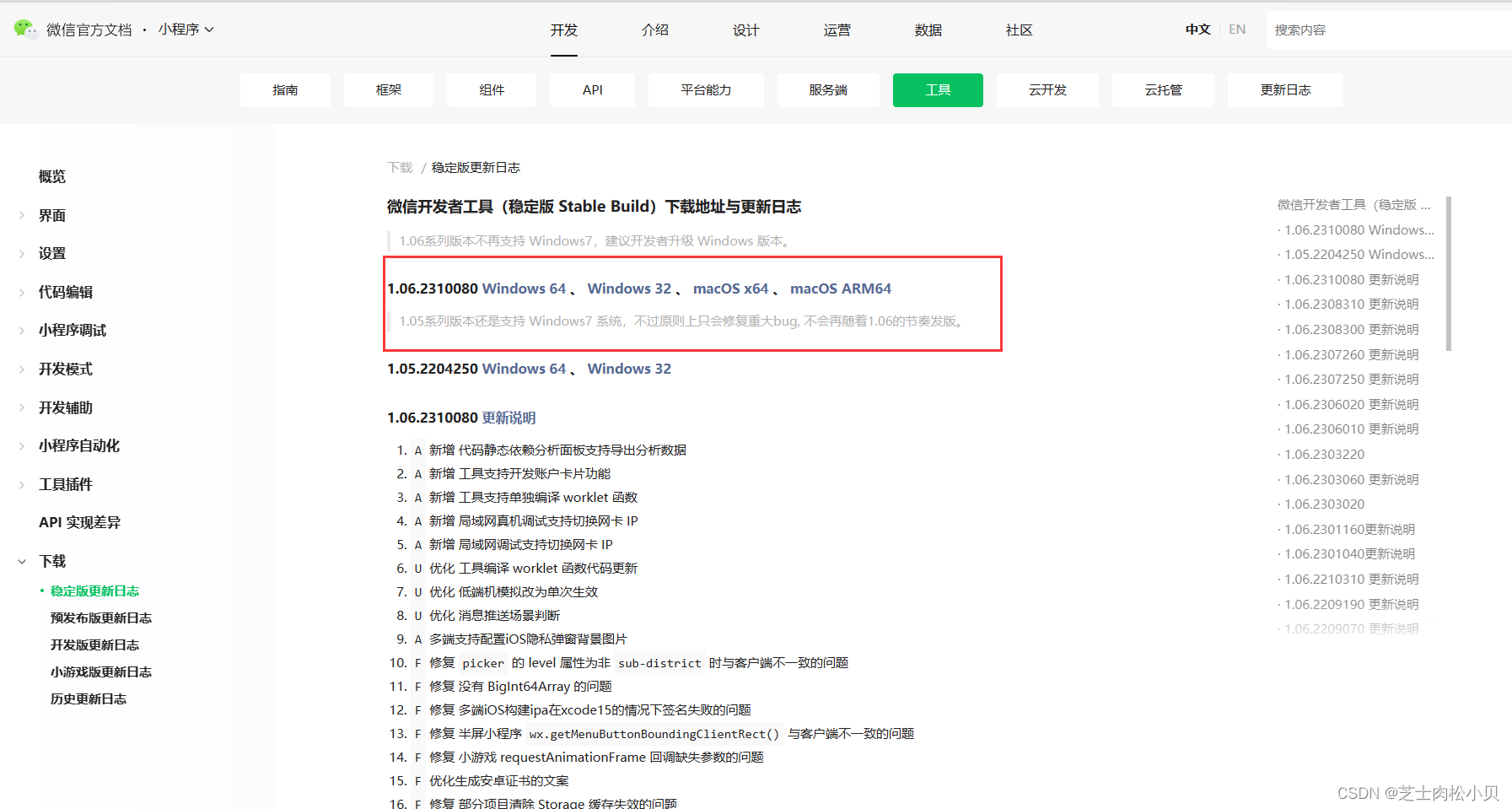This screenshot has width=1512, height=809.
Task: Collapse the 下载 sidebar section
Action: [x=51, y=561]
